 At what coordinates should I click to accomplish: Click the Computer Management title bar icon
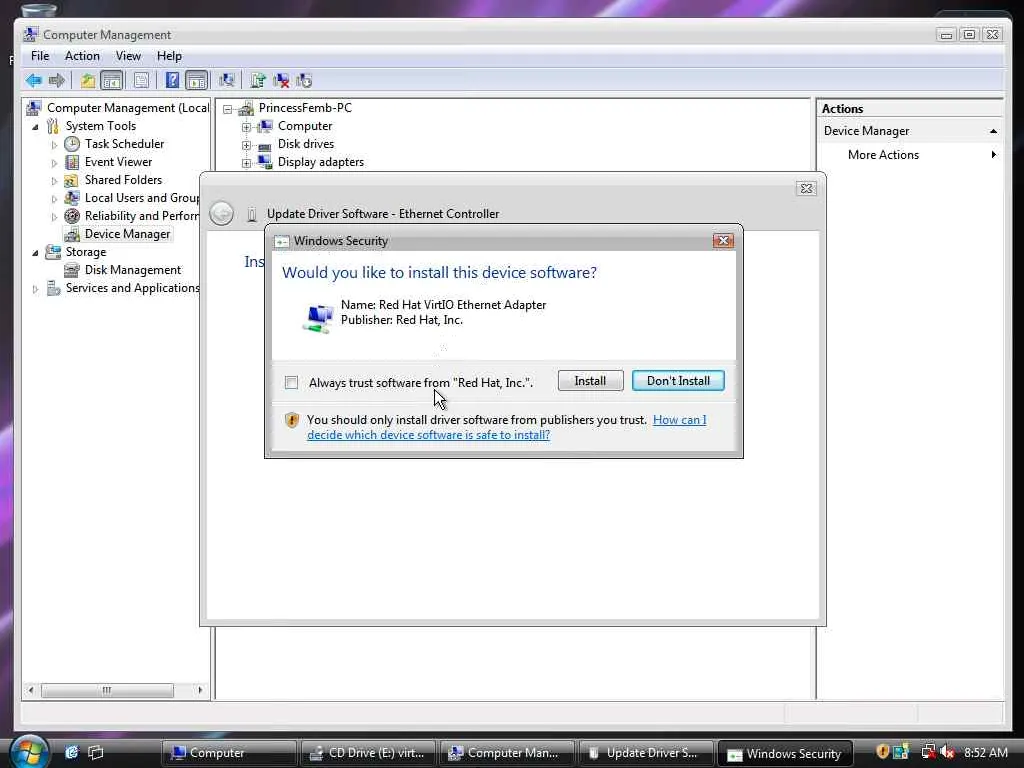click(31, 35)
